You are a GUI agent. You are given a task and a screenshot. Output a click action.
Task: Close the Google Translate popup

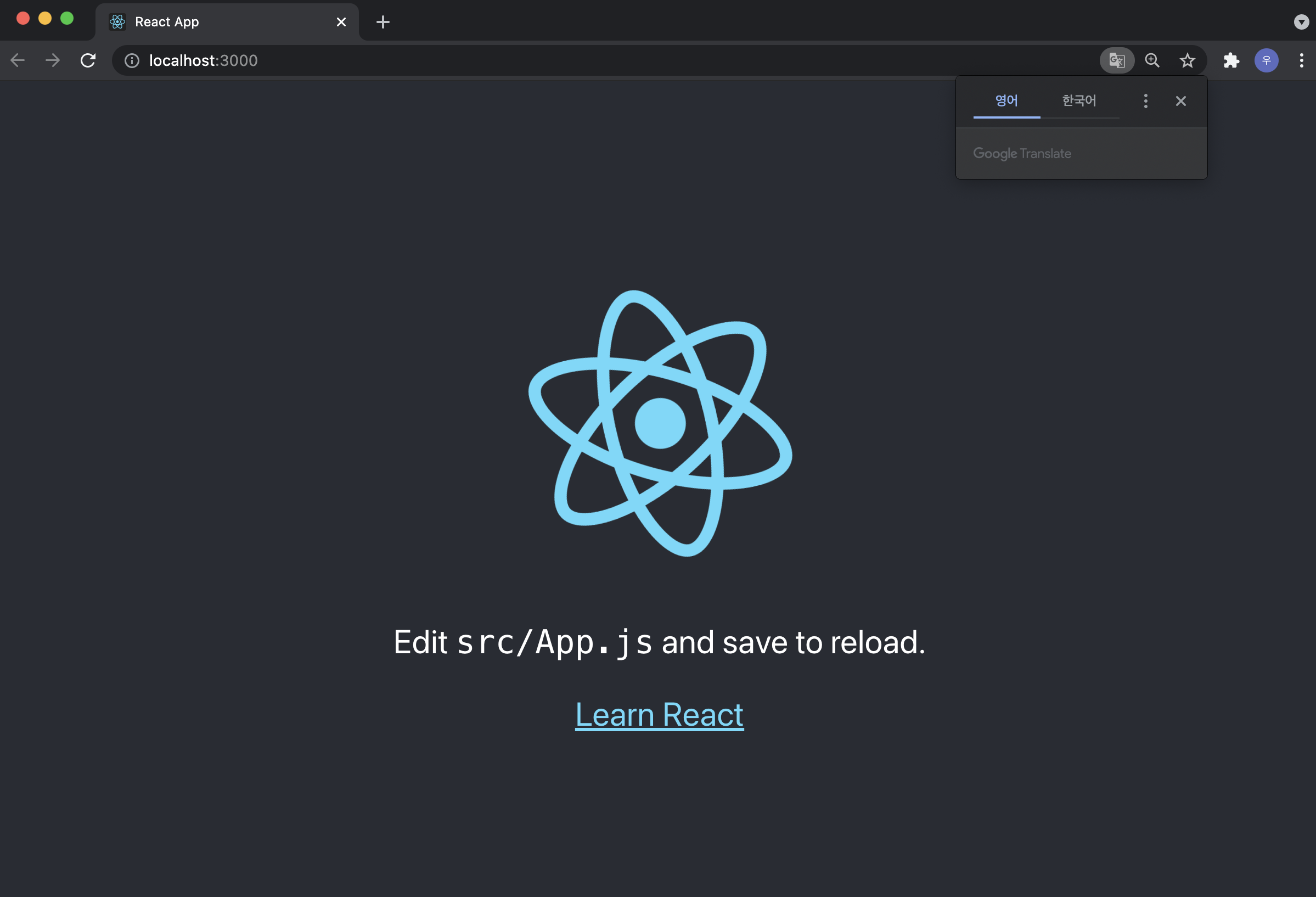pyautogui.click(x=1180, y=102)
